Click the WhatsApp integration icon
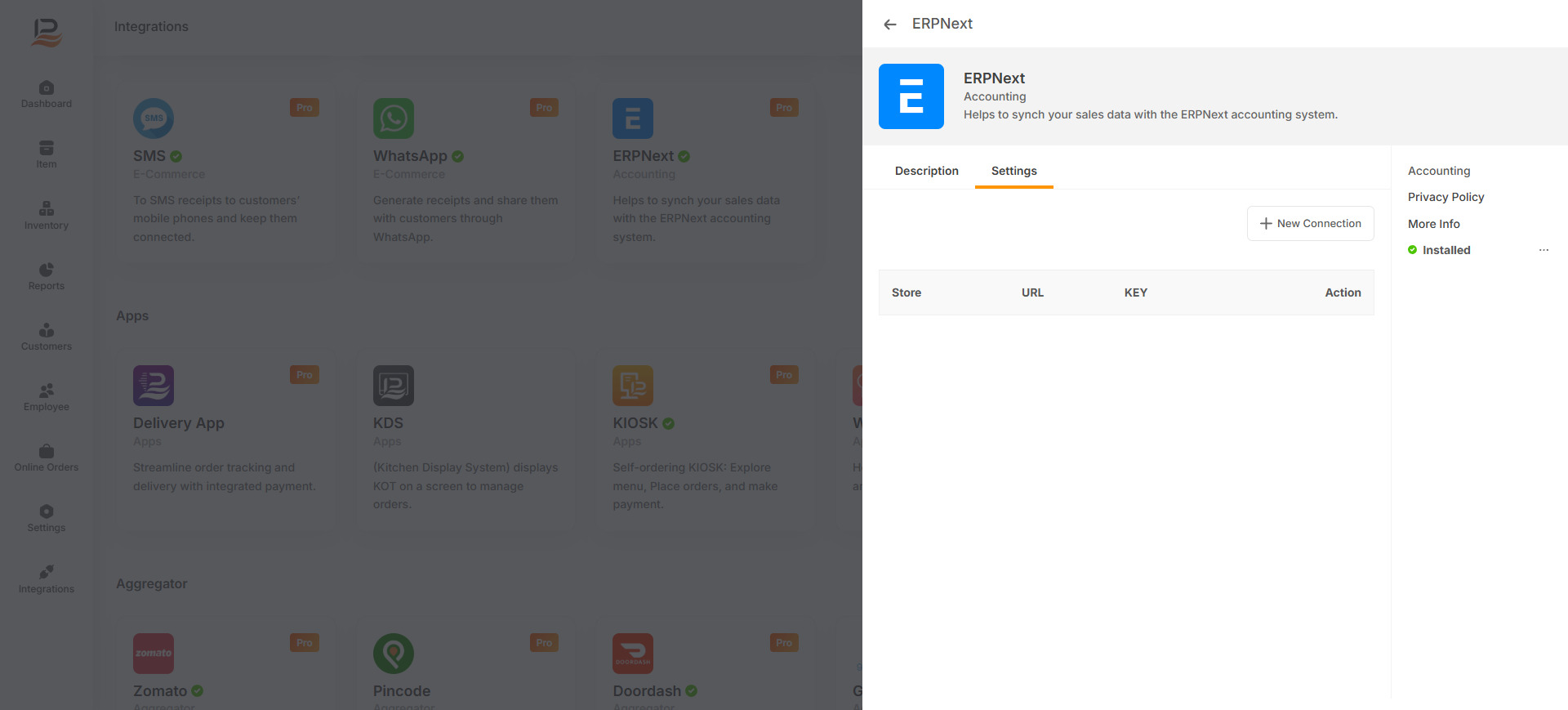1568x710 pixels. click(x=394, y=118)
